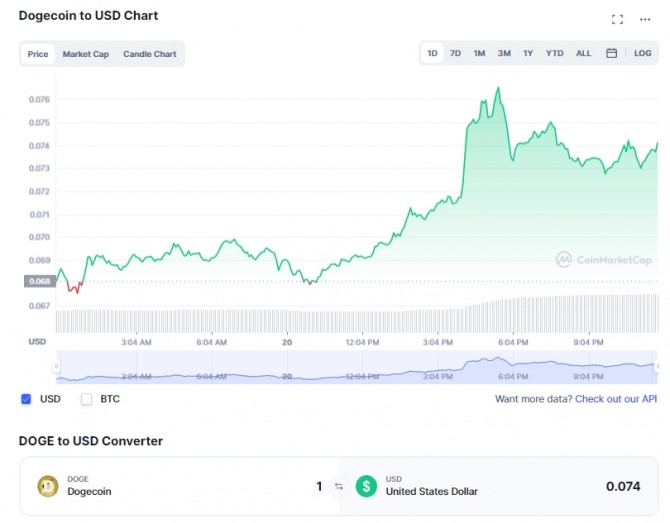Select the Price tab
Screen dimensions: 670x523
(38, 54)
